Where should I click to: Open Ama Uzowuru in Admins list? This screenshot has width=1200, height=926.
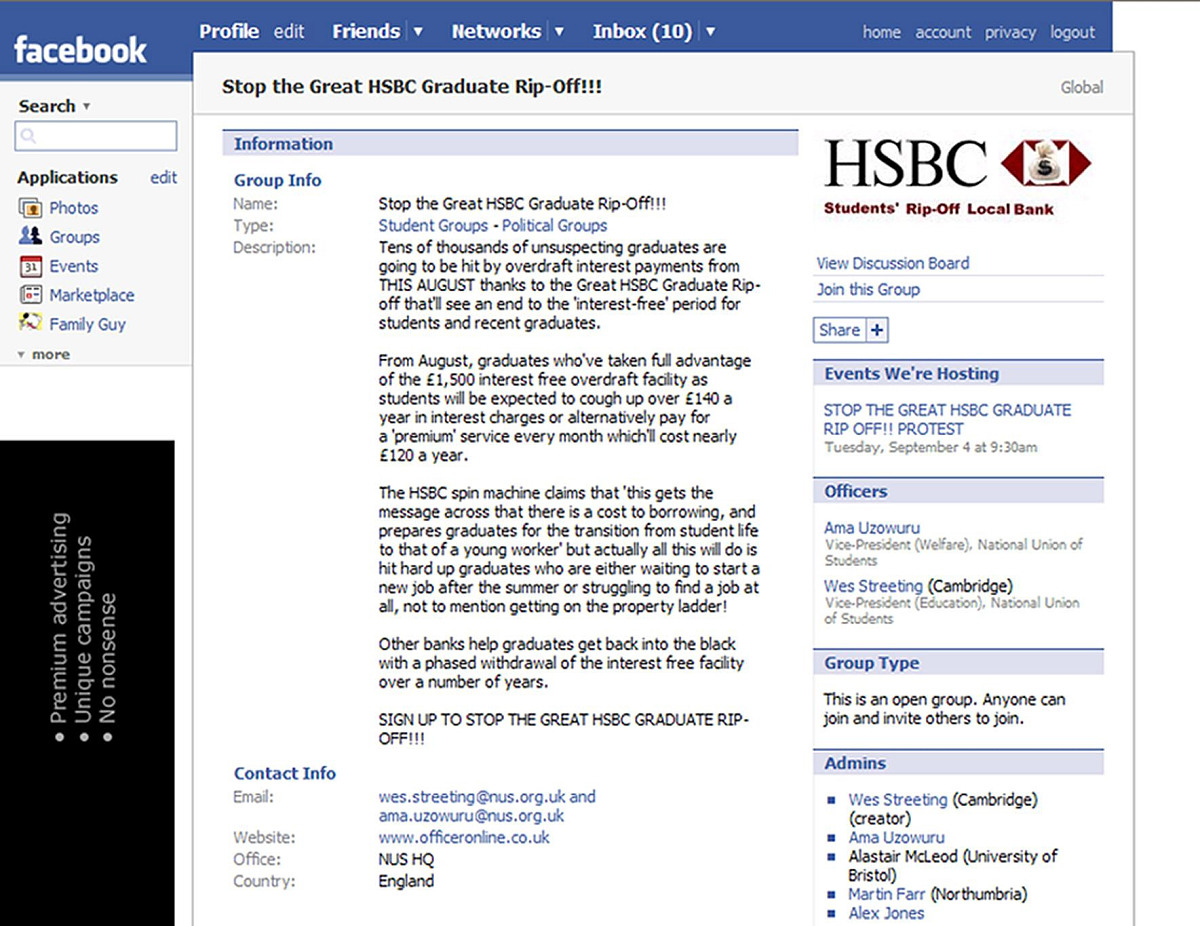[x=896, y=837]
